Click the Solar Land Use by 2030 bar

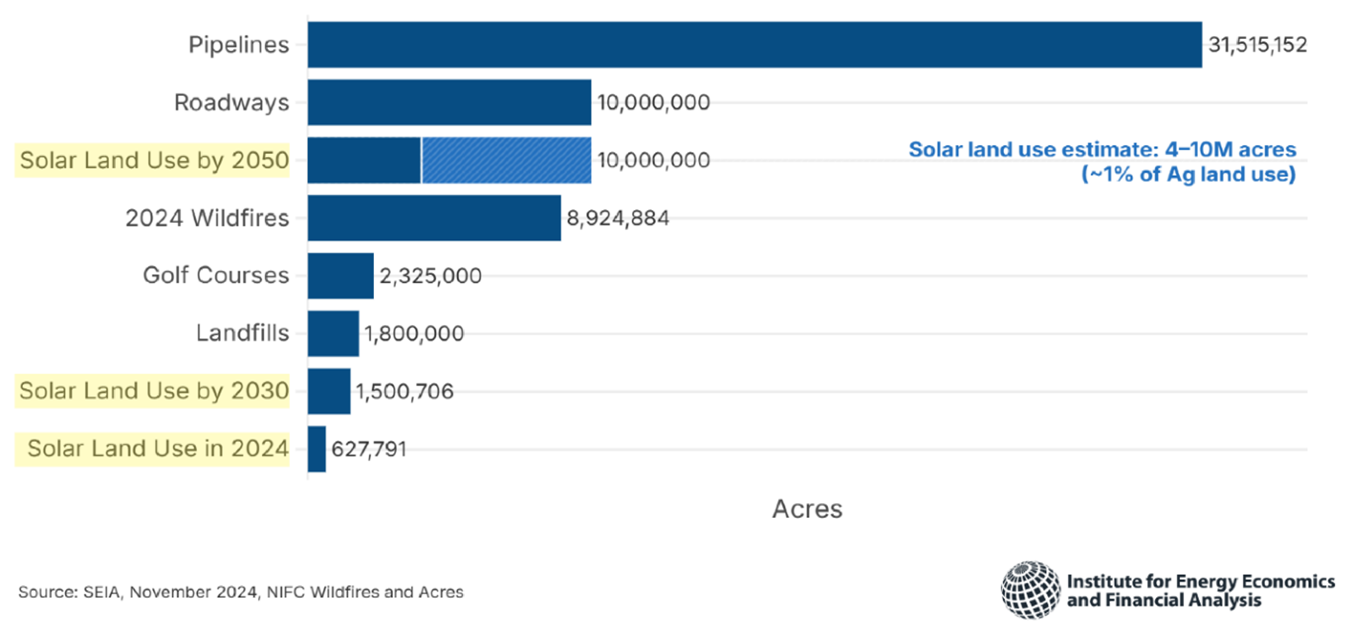coord(328,390)
